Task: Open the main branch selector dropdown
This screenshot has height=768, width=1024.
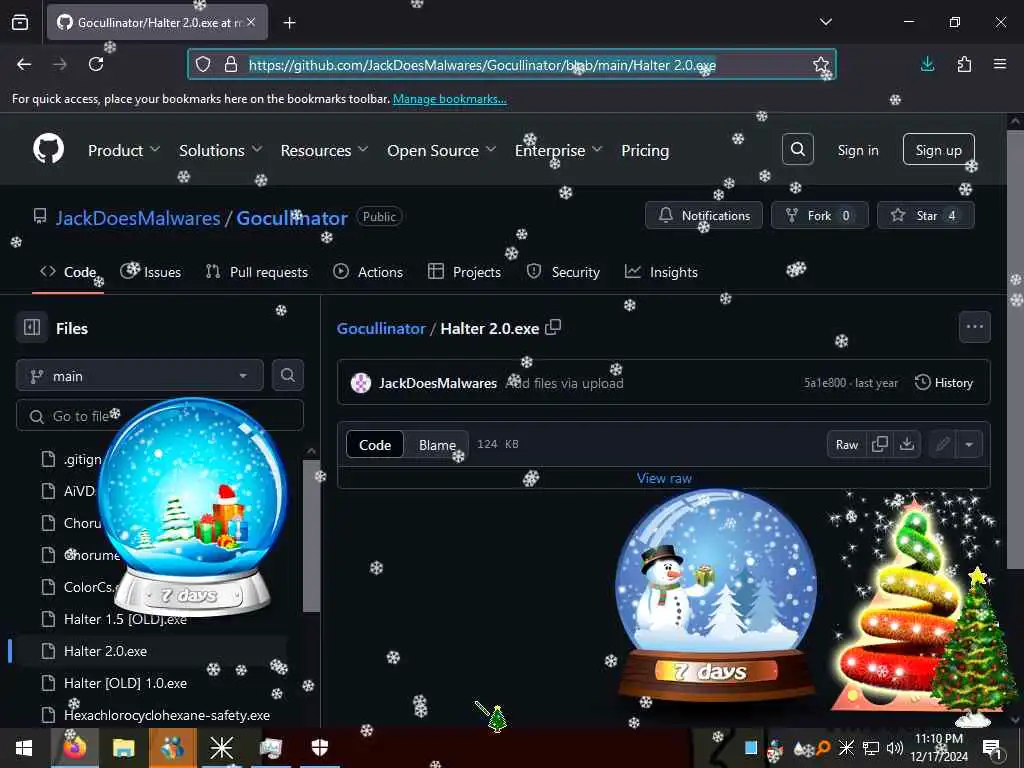Action: 140,376
